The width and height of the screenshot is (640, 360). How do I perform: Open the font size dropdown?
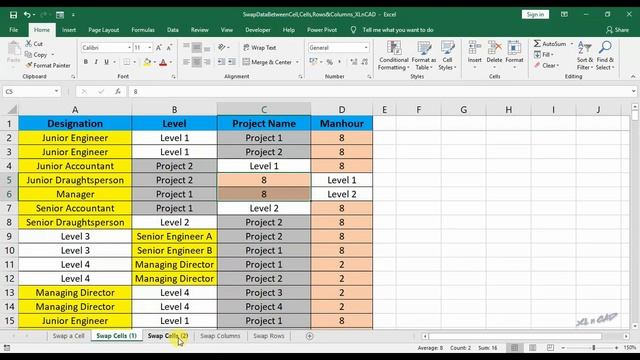pos(150,48)
